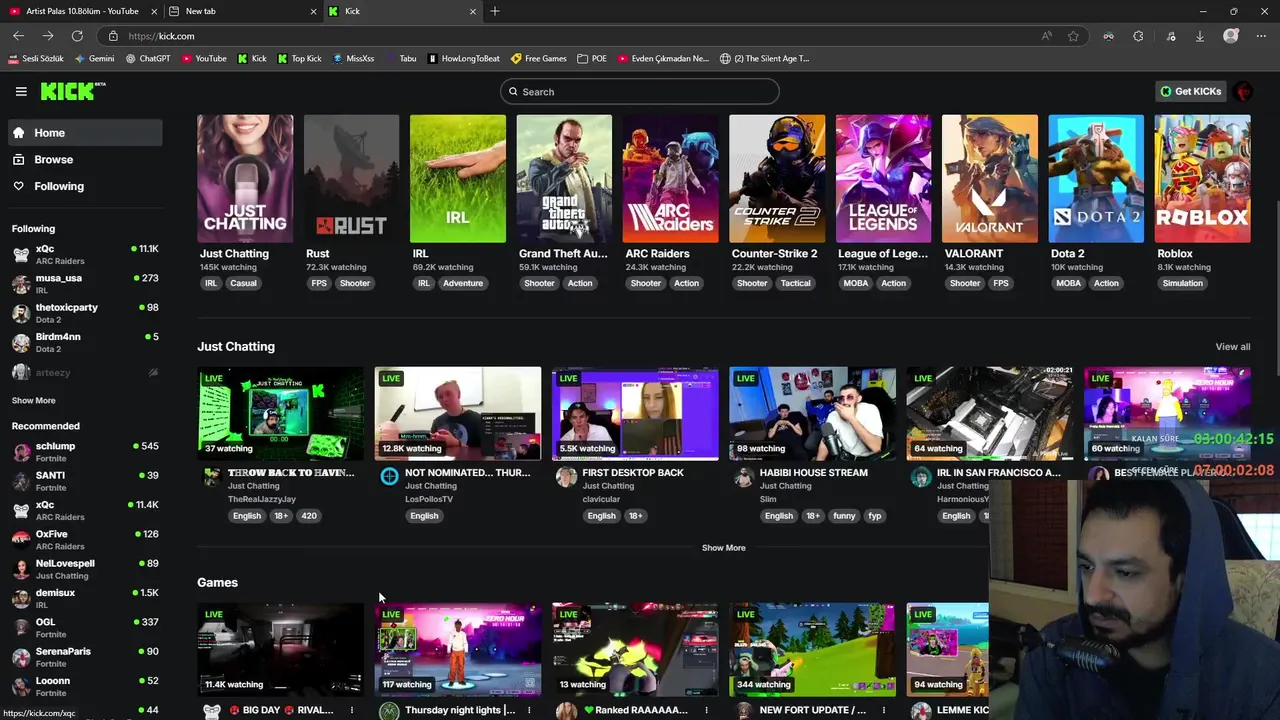Screen dimensions: 1280x720
Task: Select the Rust category card
Action: (351, 179)
